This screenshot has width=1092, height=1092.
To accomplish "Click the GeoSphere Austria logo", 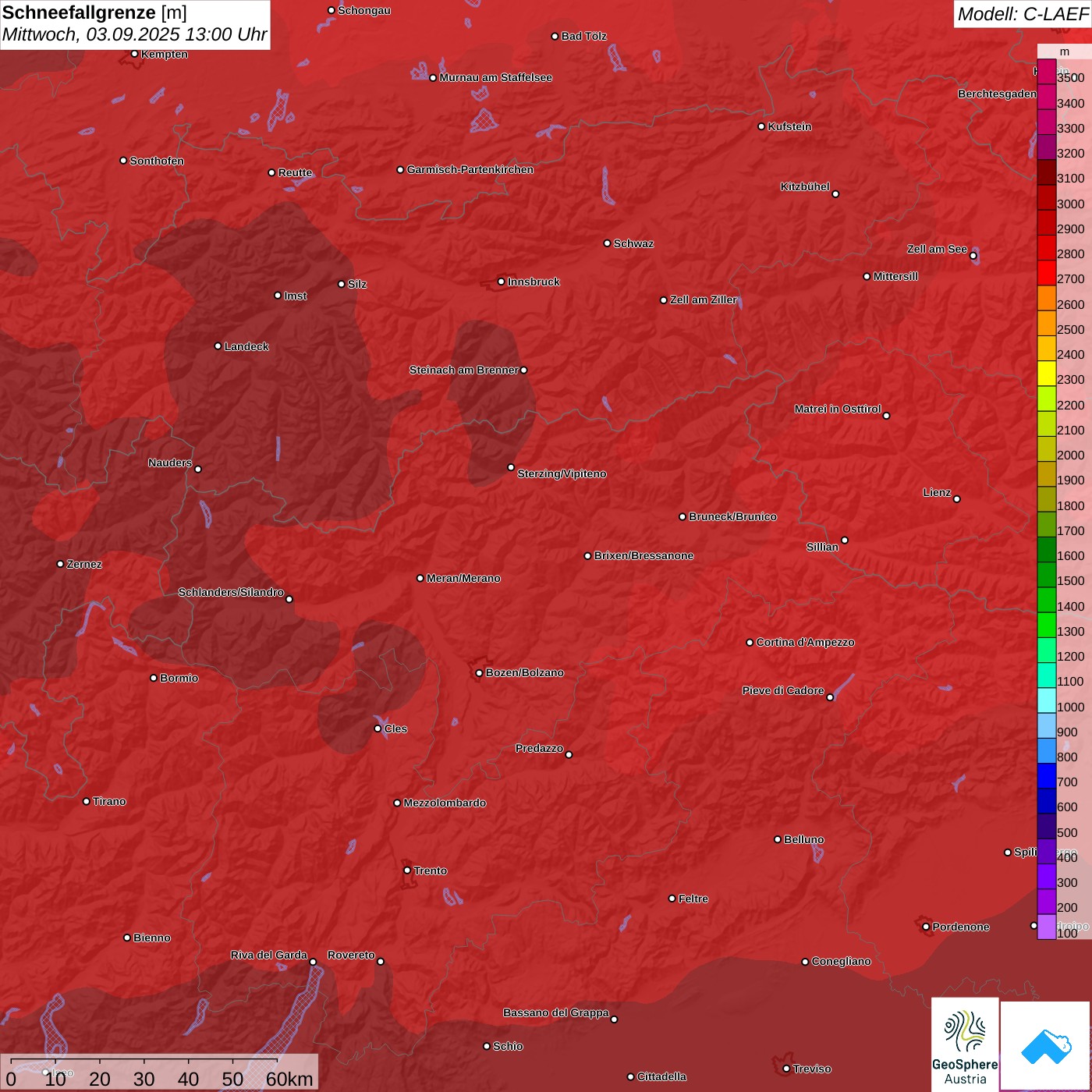I will [x=965, y=1044].
